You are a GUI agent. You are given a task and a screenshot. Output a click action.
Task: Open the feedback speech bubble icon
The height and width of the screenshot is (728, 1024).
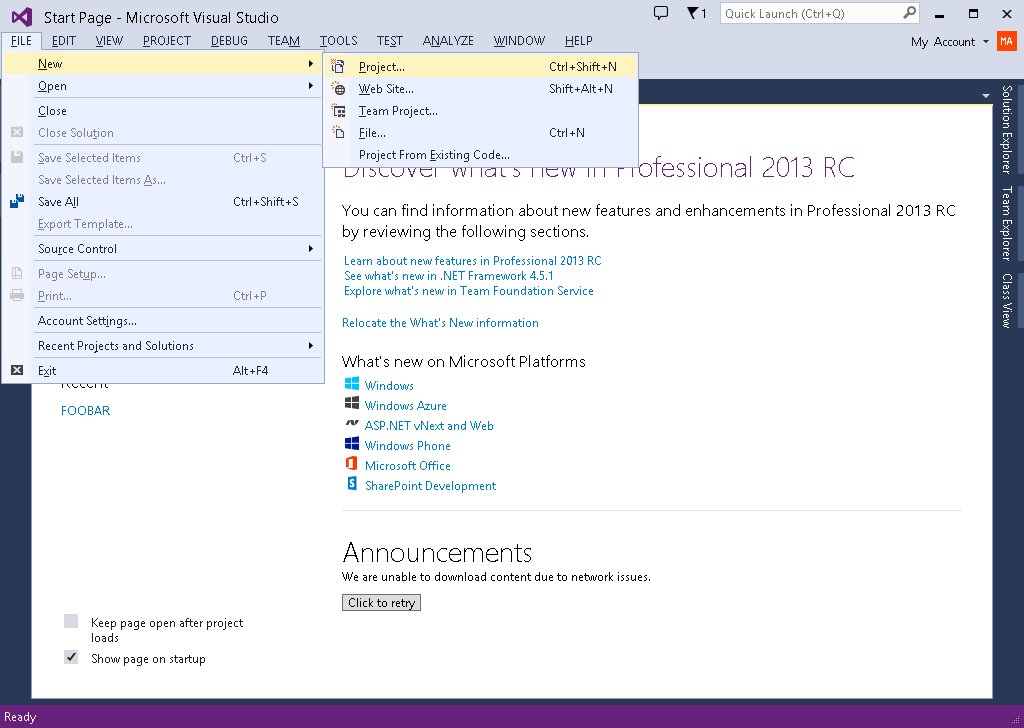point(661,13)
